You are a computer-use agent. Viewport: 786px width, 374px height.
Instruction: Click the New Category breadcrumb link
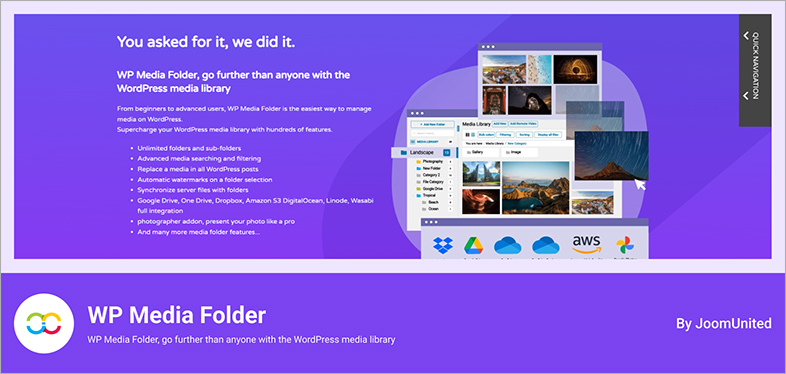516,143
